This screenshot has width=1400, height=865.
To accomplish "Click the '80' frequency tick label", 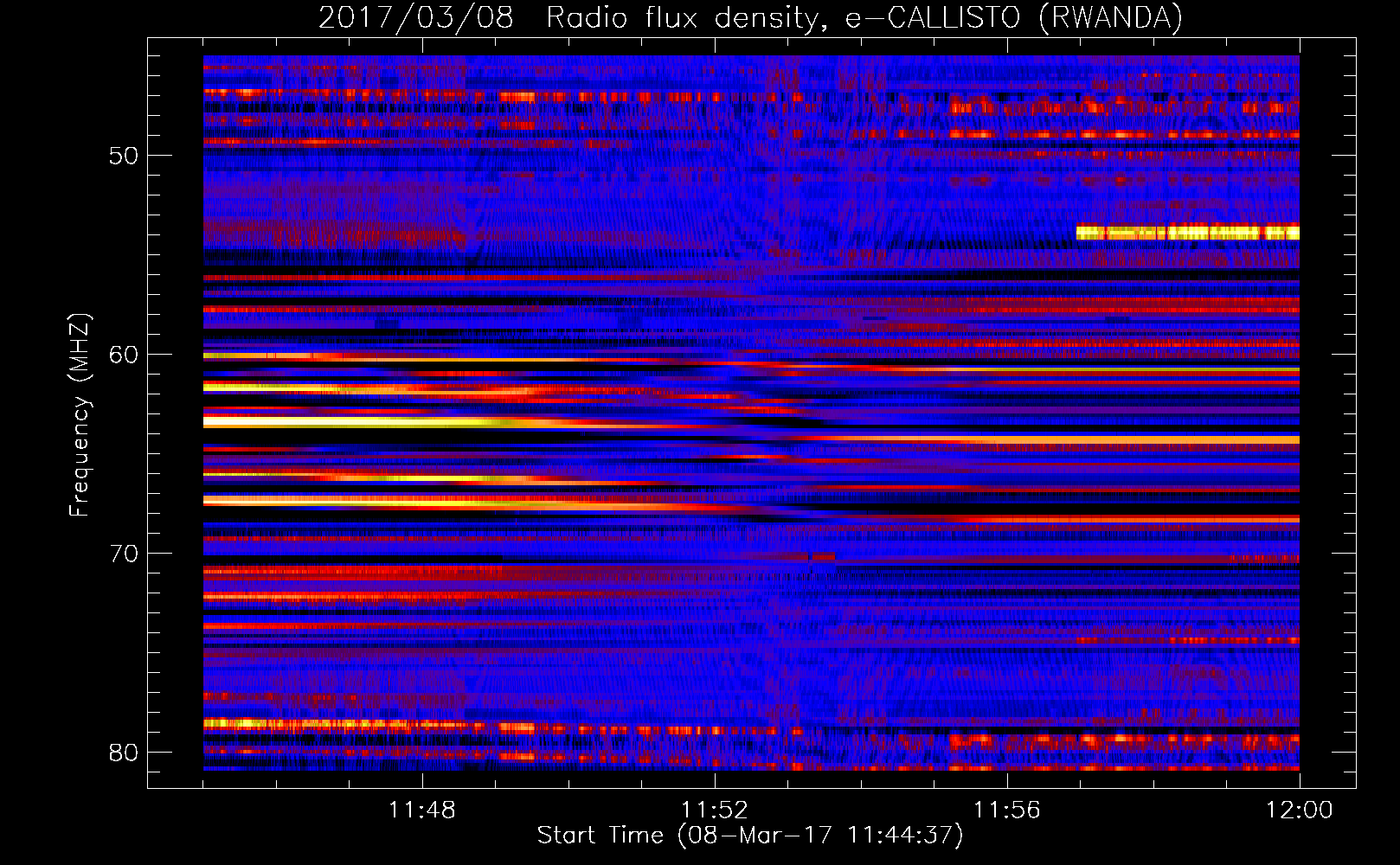I will point(125,753).
